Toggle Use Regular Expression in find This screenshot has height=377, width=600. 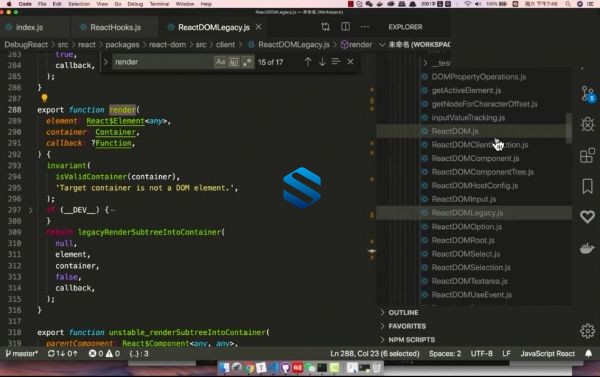pos(247,62)
